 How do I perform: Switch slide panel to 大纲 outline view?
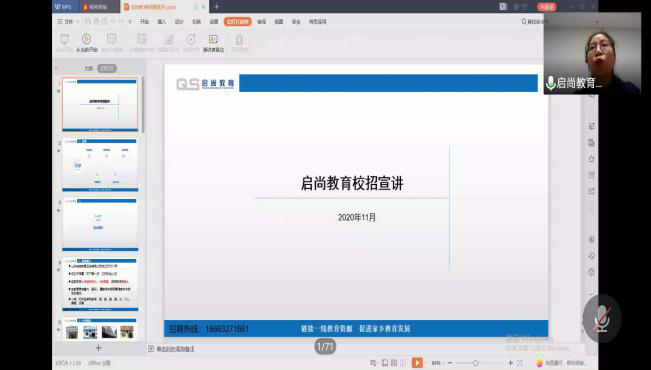(x=88, y=68)
